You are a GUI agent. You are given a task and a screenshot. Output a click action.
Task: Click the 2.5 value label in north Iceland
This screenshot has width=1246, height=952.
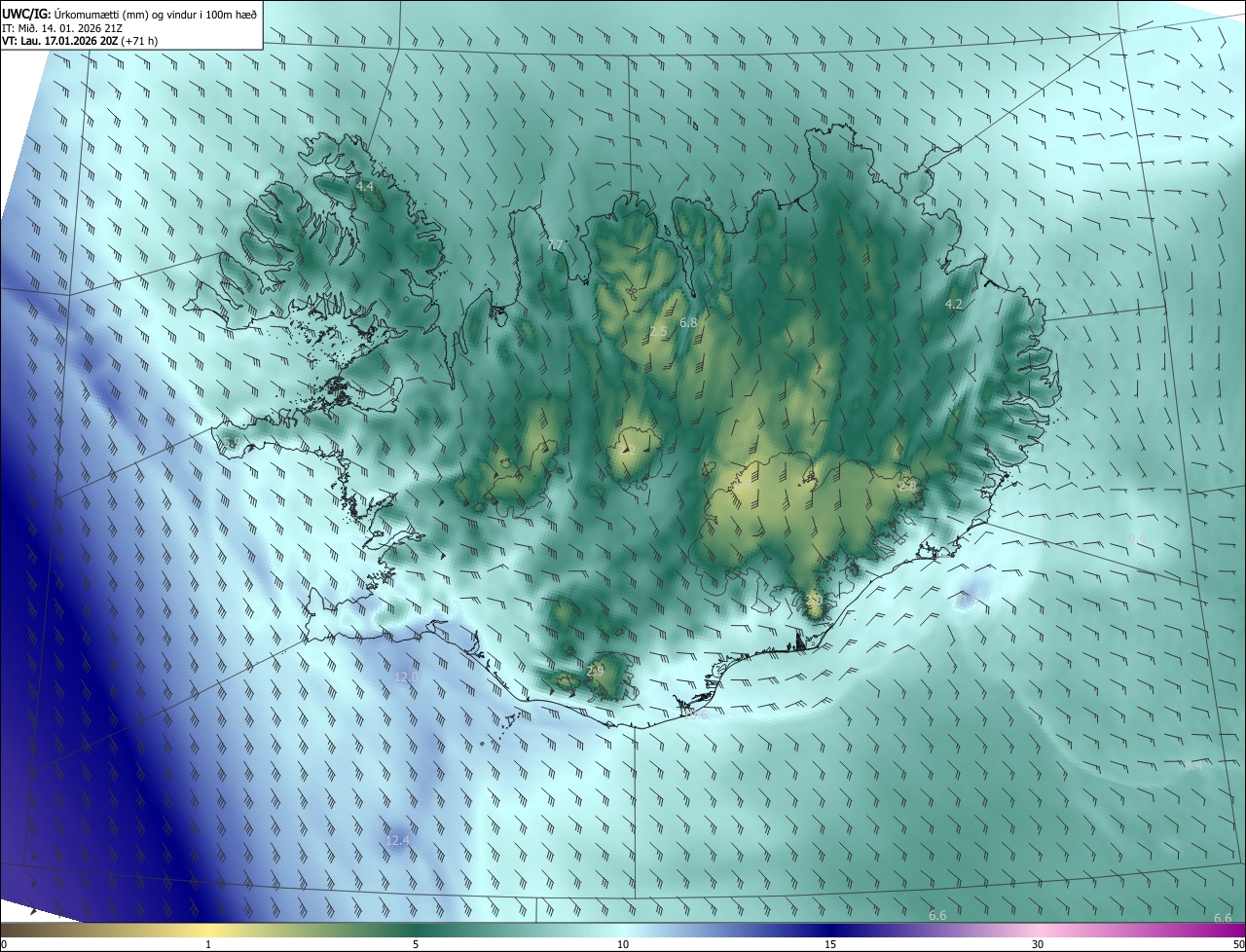(x=658, y=332)
